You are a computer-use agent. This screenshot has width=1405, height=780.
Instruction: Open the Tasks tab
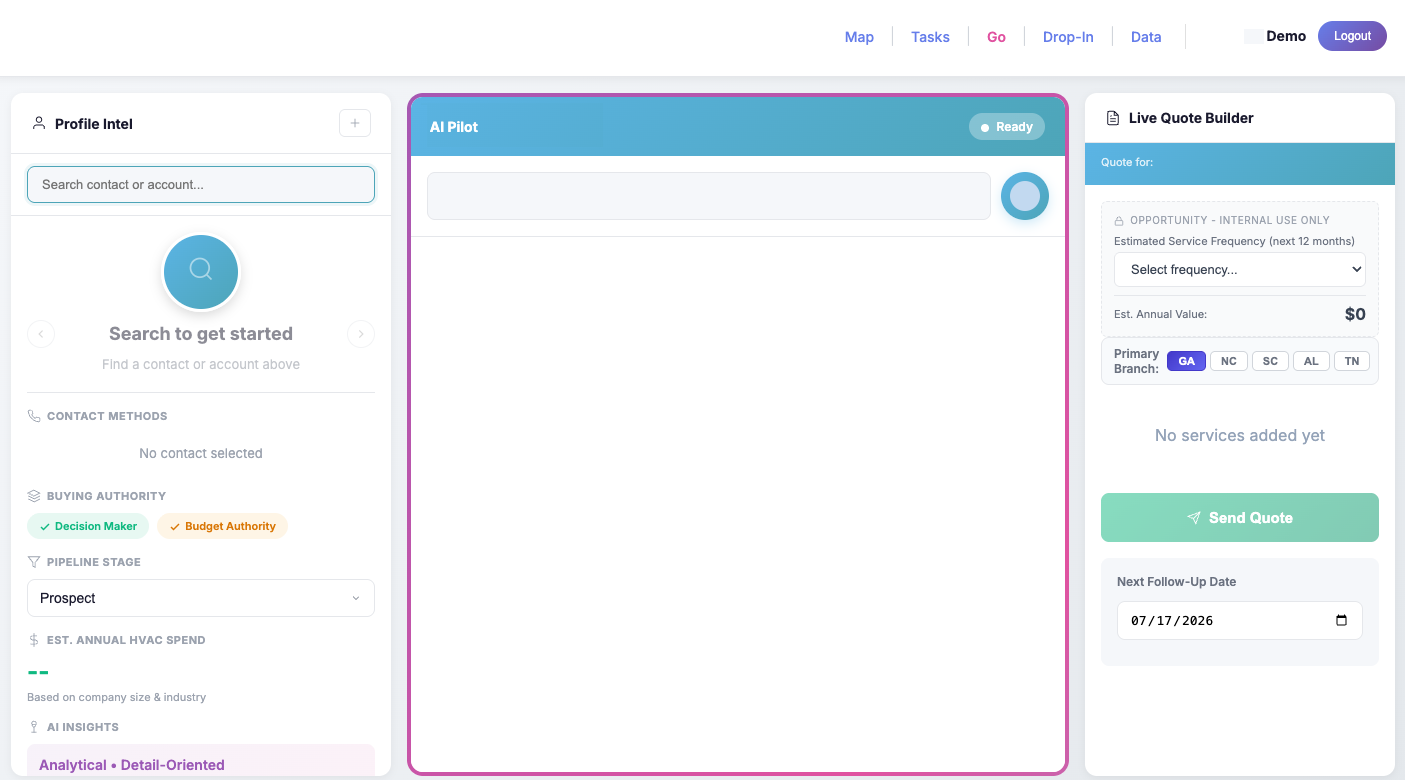point(930,37)
